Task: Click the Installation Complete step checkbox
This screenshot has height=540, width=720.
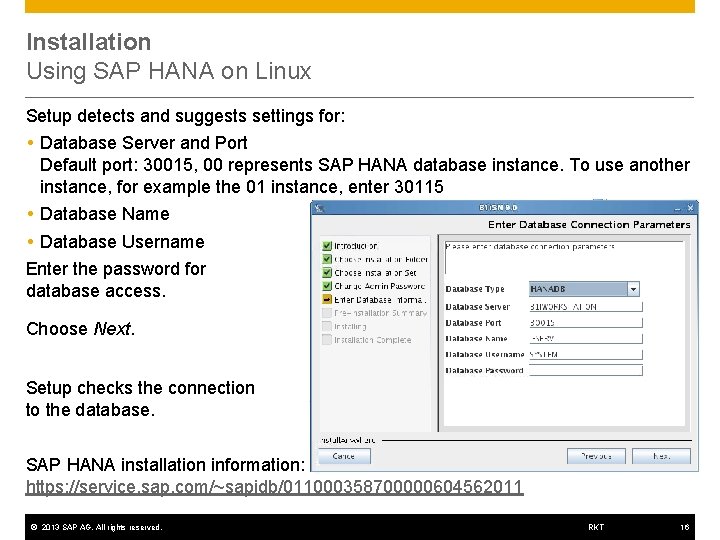Action: 326,339
